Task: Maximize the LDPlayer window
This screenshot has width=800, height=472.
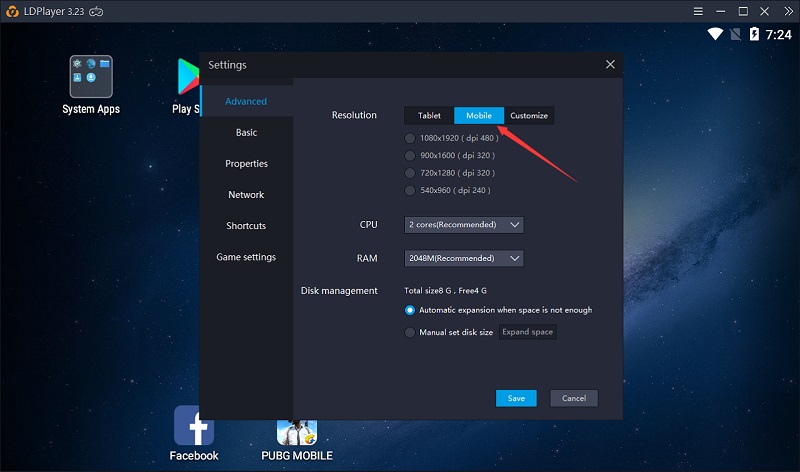Action: (743, 11)
